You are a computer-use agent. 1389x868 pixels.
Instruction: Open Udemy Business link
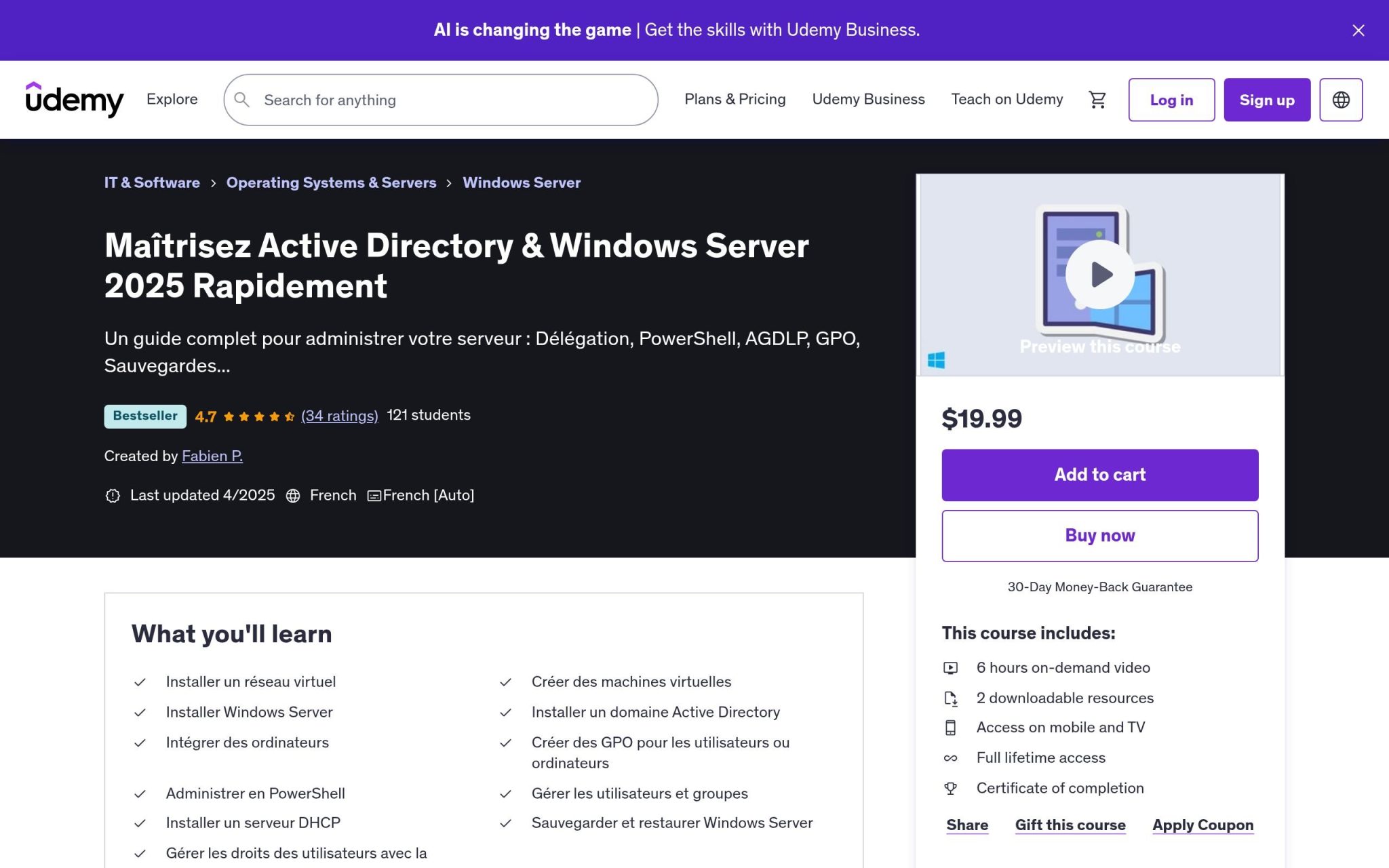(x=868, y=99)
